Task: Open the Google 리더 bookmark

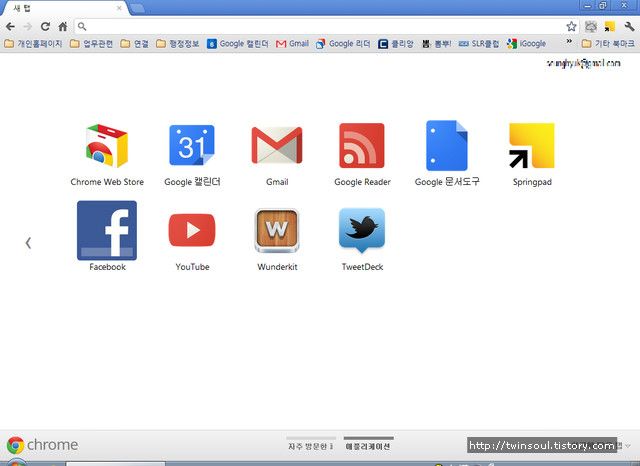Action: coord(343,44)
